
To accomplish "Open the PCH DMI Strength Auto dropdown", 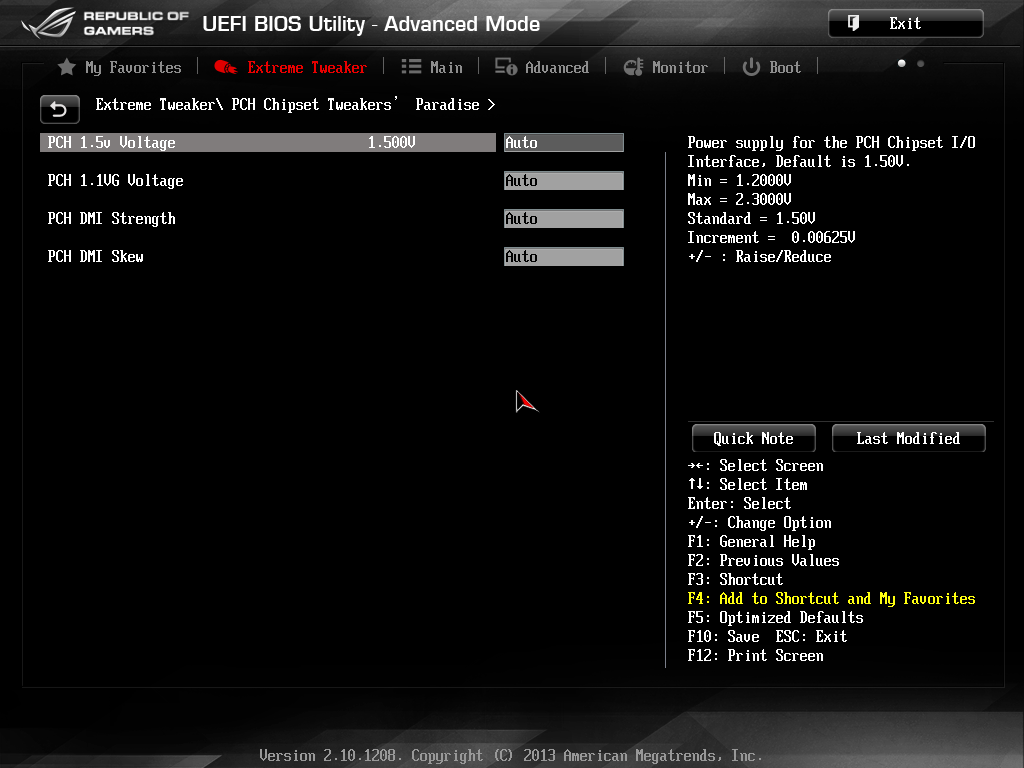I will (x=564, y=218).
